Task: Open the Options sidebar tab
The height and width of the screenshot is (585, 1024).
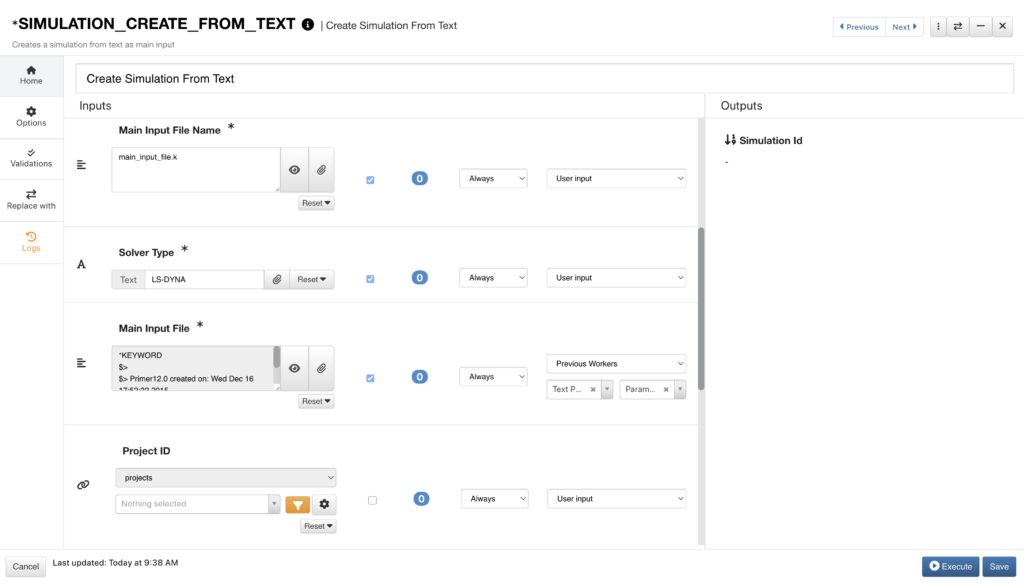Action: click(x=31, y=117)
